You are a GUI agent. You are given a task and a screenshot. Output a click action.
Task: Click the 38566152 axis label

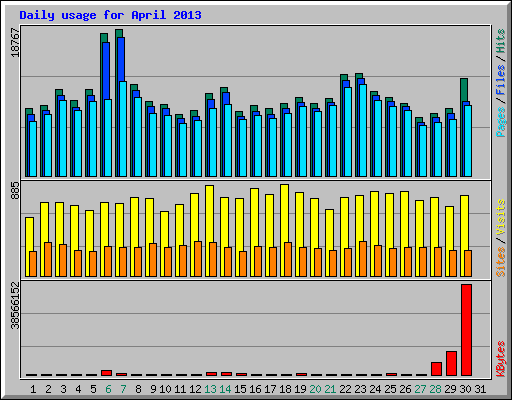(x=15, y=305)
